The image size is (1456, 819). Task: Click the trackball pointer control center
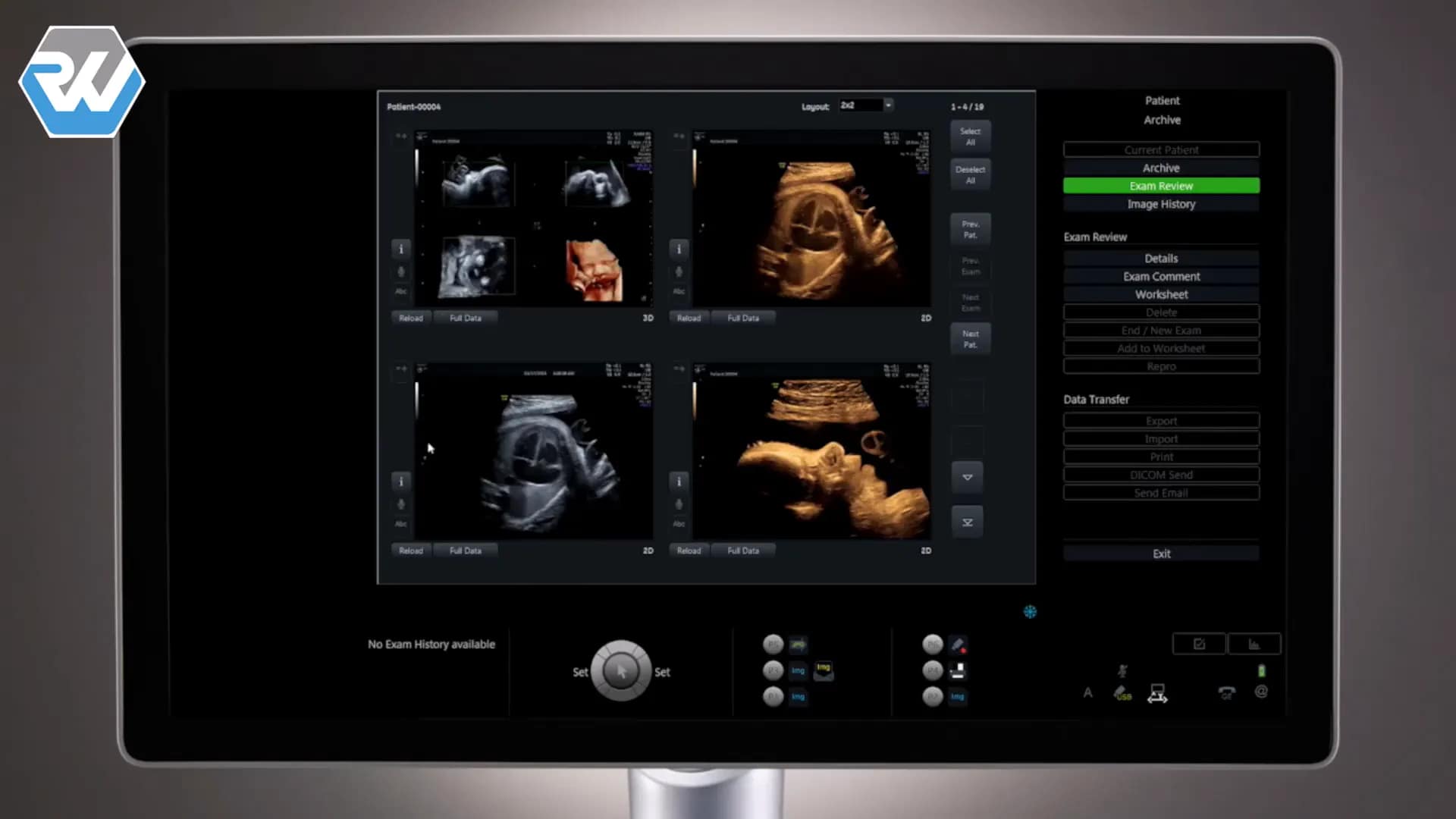tap(621, 671)
